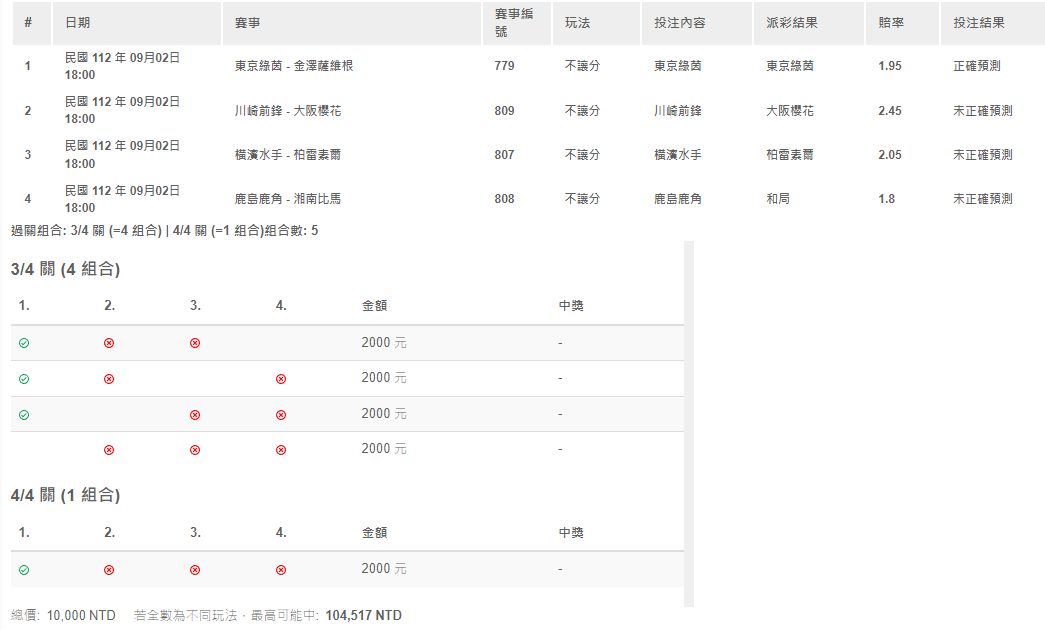
Task: Click the odds value 2.05
Action: click(x=890, y=155)
